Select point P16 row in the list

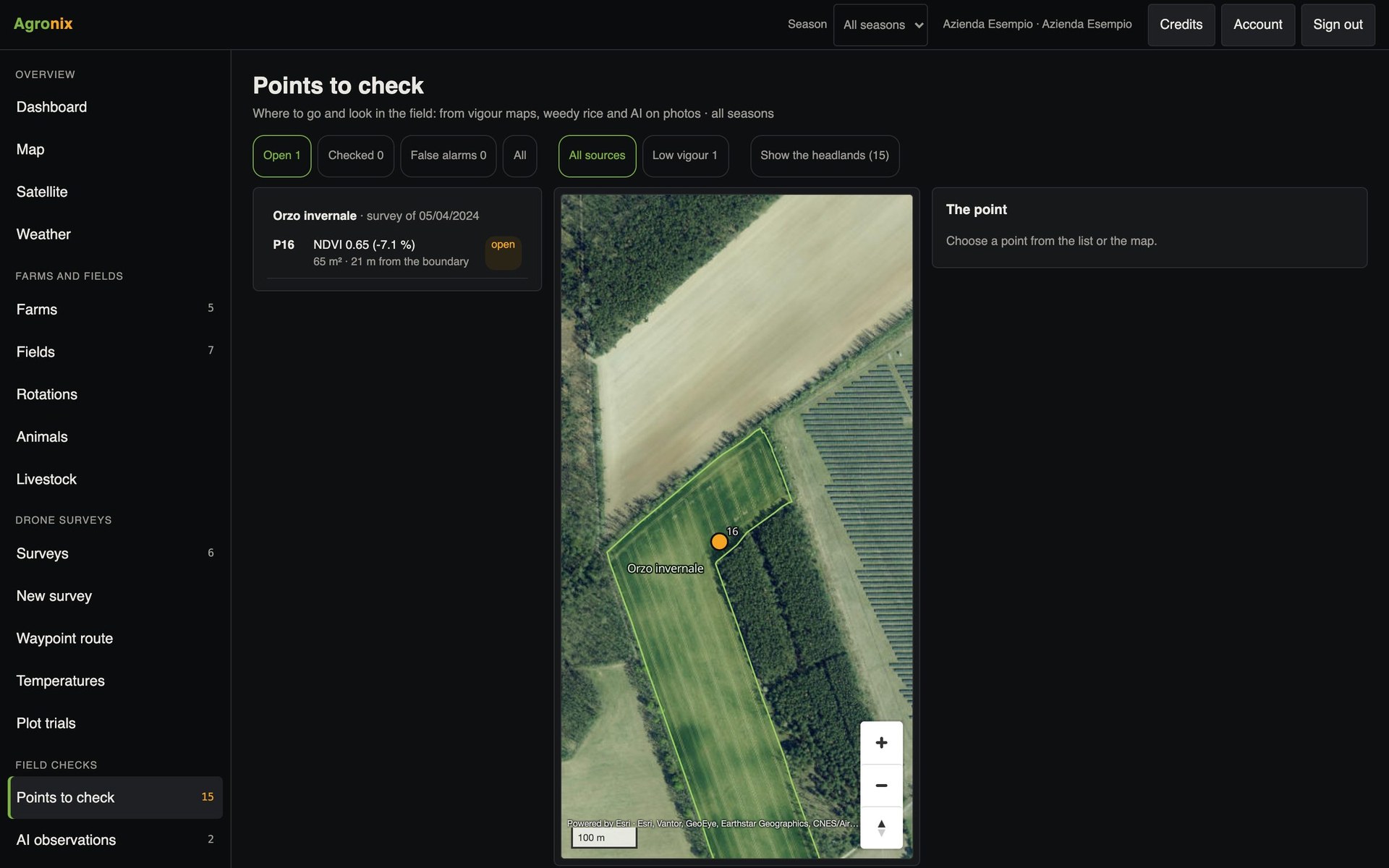tap(397, 252)
